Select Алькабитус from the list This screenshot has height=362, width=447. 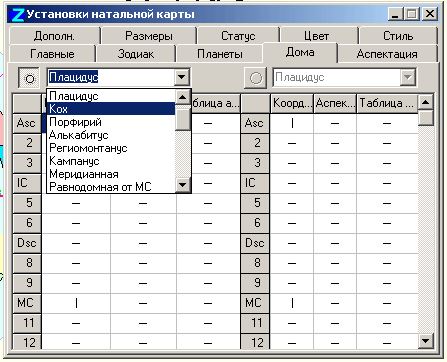(x=111, y=135)
